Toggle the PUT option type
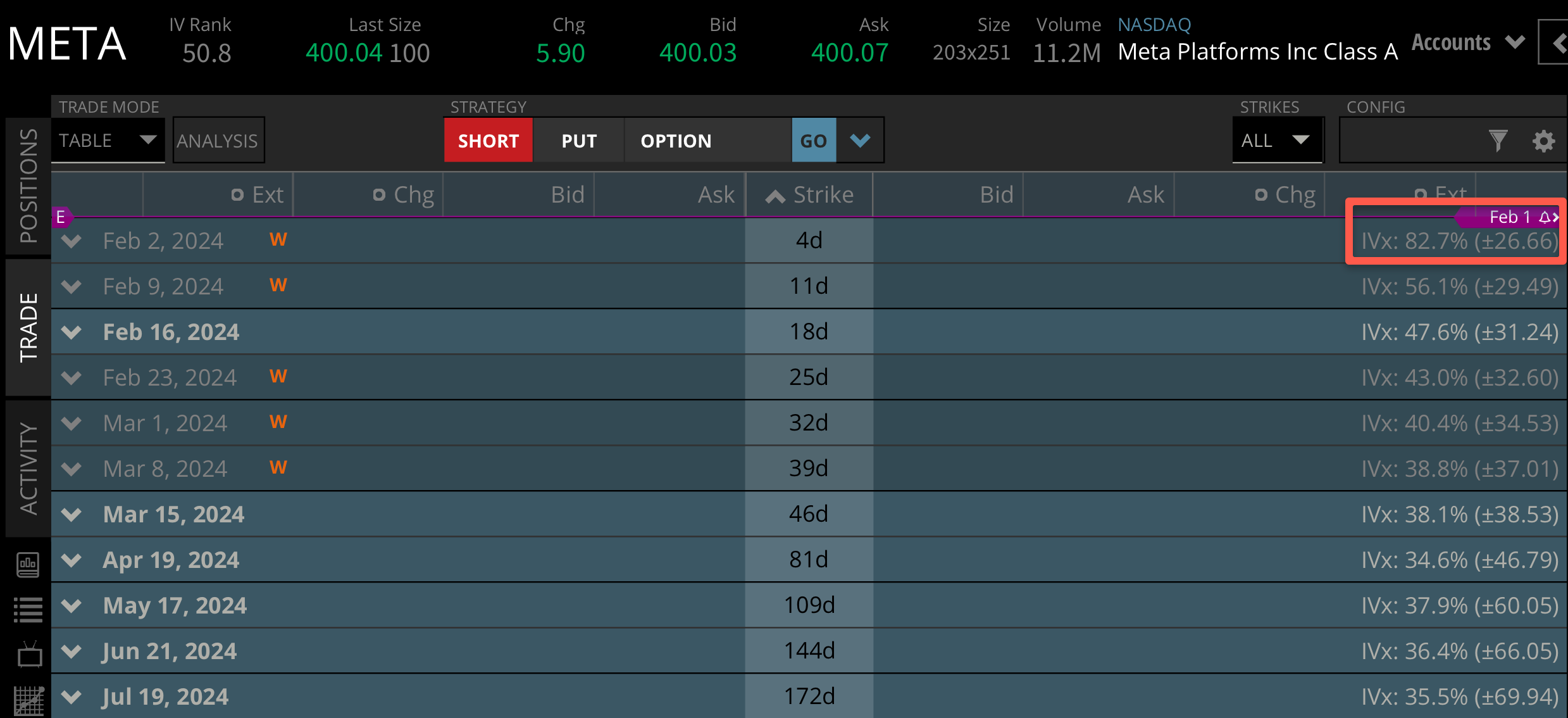The height and width of the screenshot is (718, 1568). [x=579, y=141]
